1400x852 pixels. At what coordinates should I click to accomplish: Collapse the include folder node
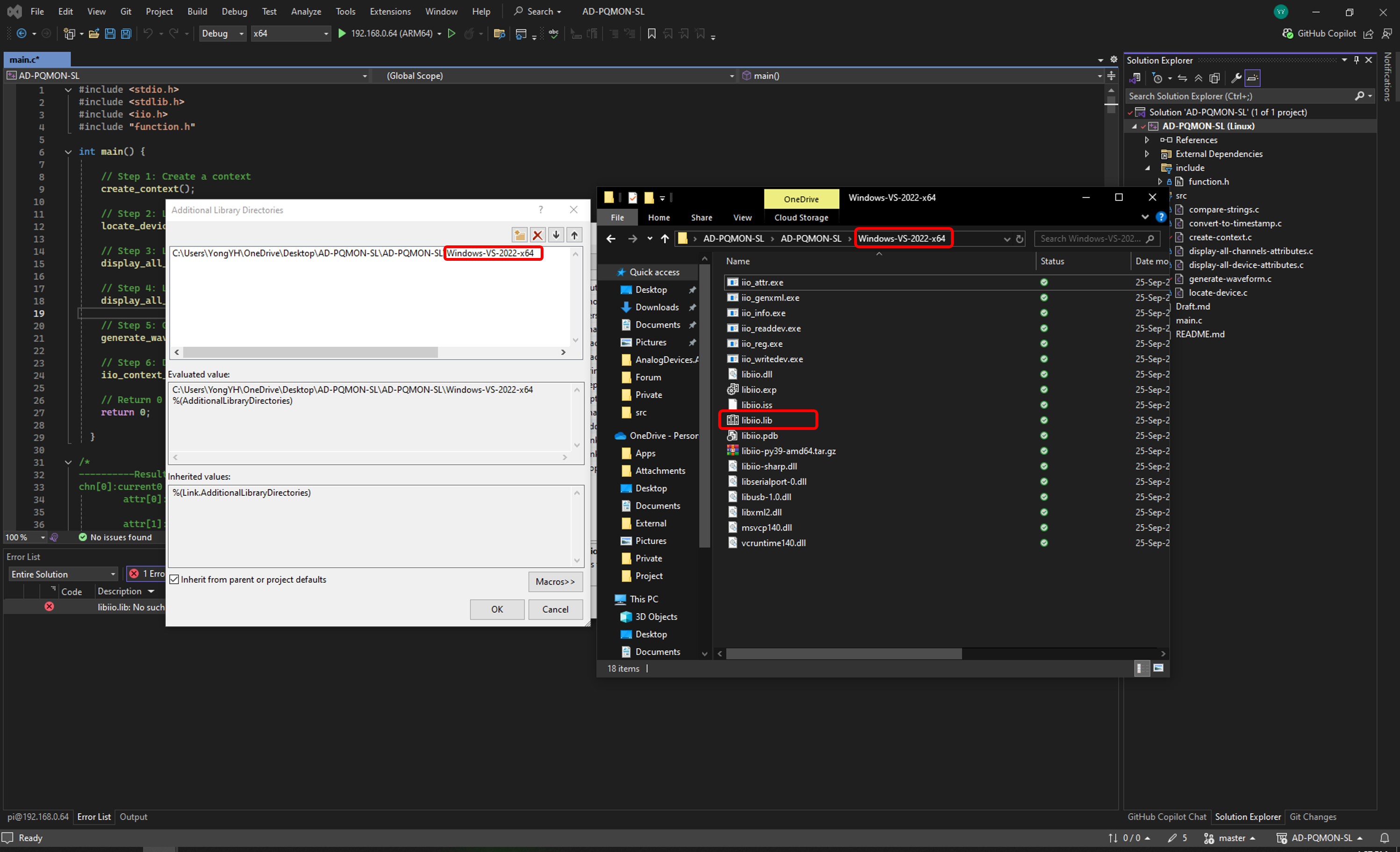coord(1147,168)
